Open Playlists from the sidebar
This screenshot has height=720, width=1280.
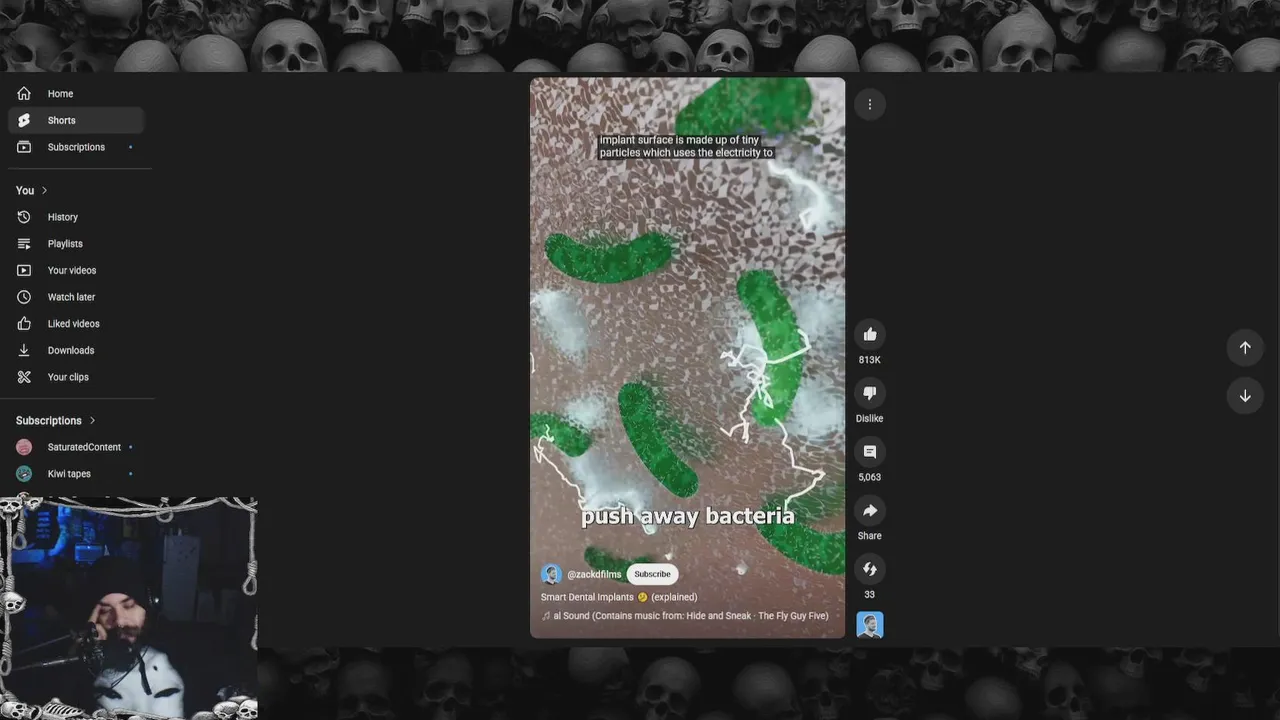point(76,244)
